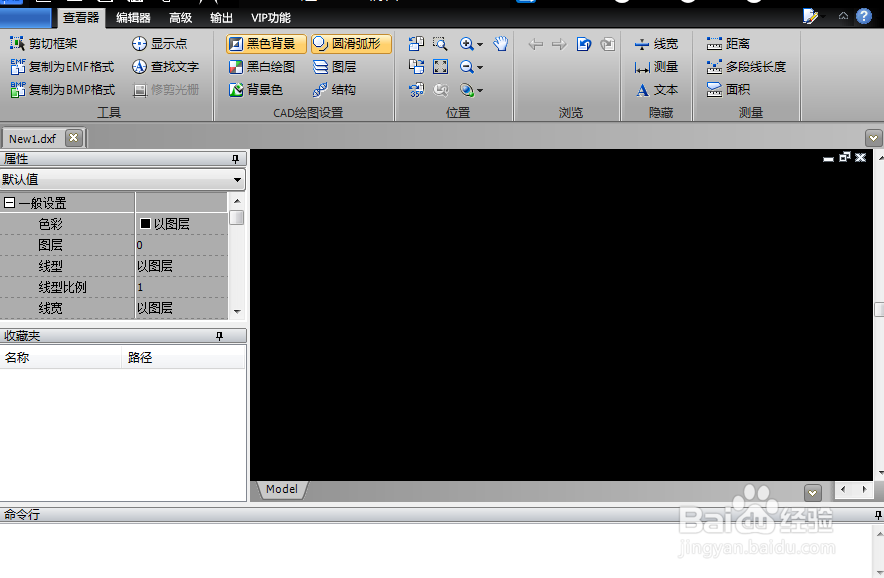The height and width of the screenshot is (578, 884).
Task: Click the black 色彩 color swatch
Action: [145, 223]
